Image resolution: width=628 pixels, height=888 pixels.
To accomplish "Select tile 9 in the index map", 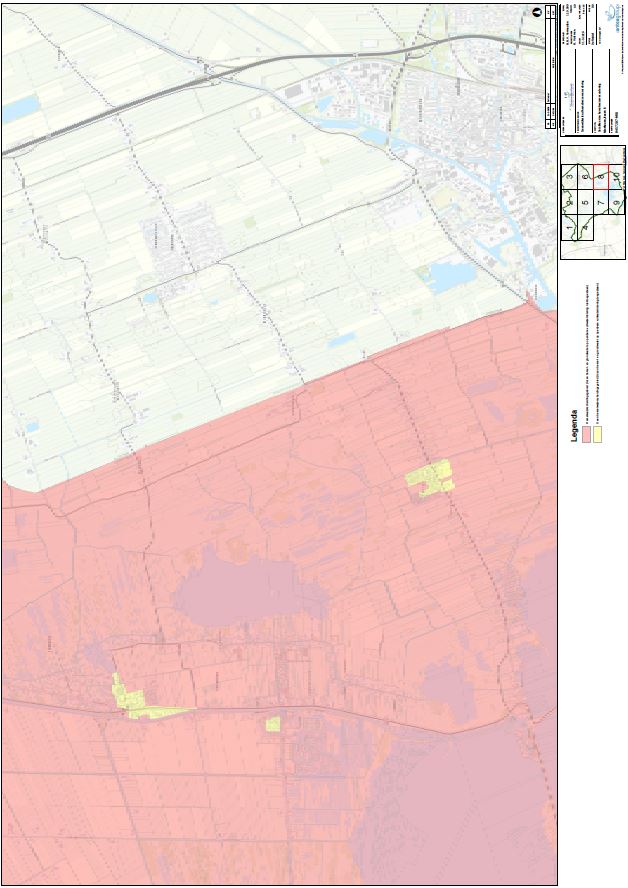I will [617, 202].
